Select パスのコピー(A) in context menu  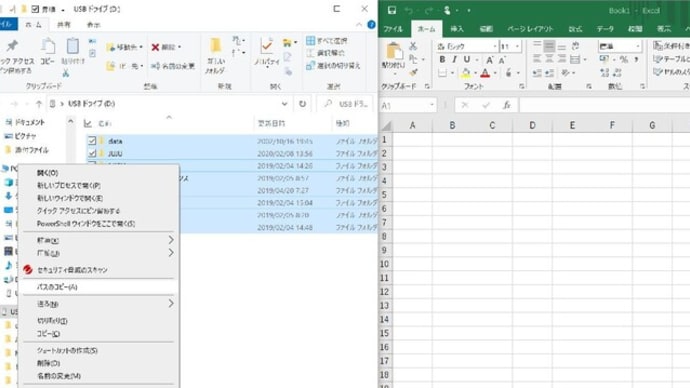[x=99, y=287]
